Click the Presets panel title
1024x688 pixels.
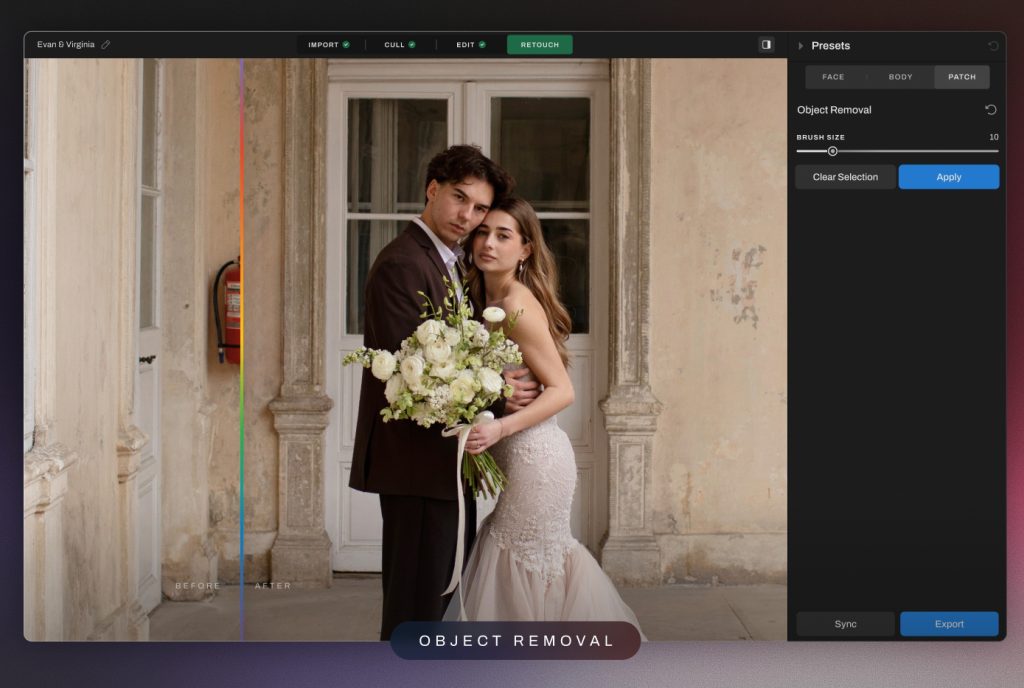coord(831,46)
